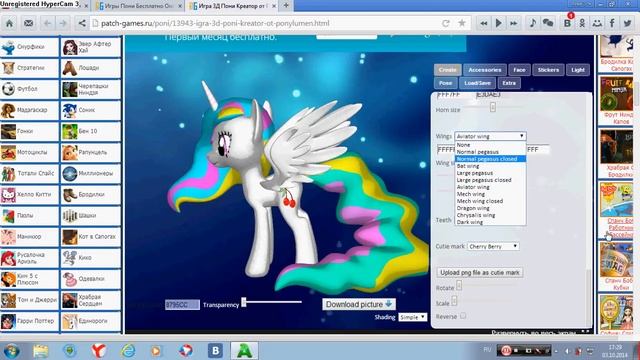The image size is (640, 360).
Task: Open the Stickers tab
Action: [548, 70]
